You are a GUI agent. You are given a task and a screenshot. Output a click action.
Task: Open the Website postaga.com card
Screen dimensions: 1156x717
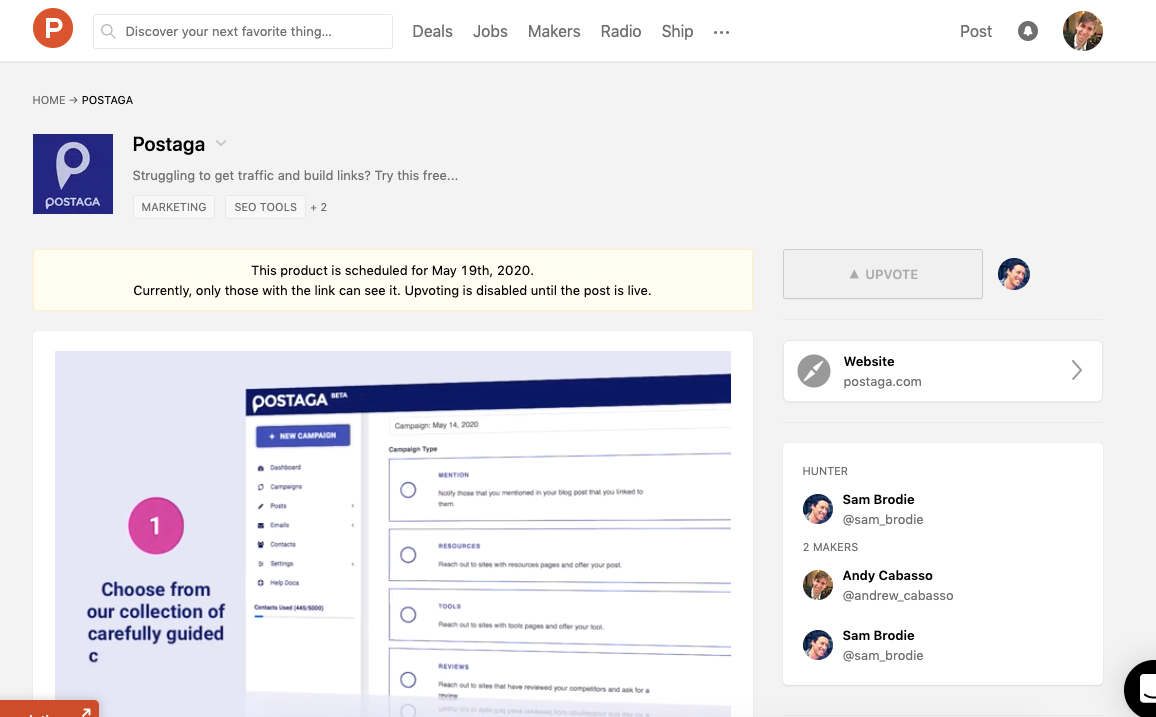pos(942,371)
